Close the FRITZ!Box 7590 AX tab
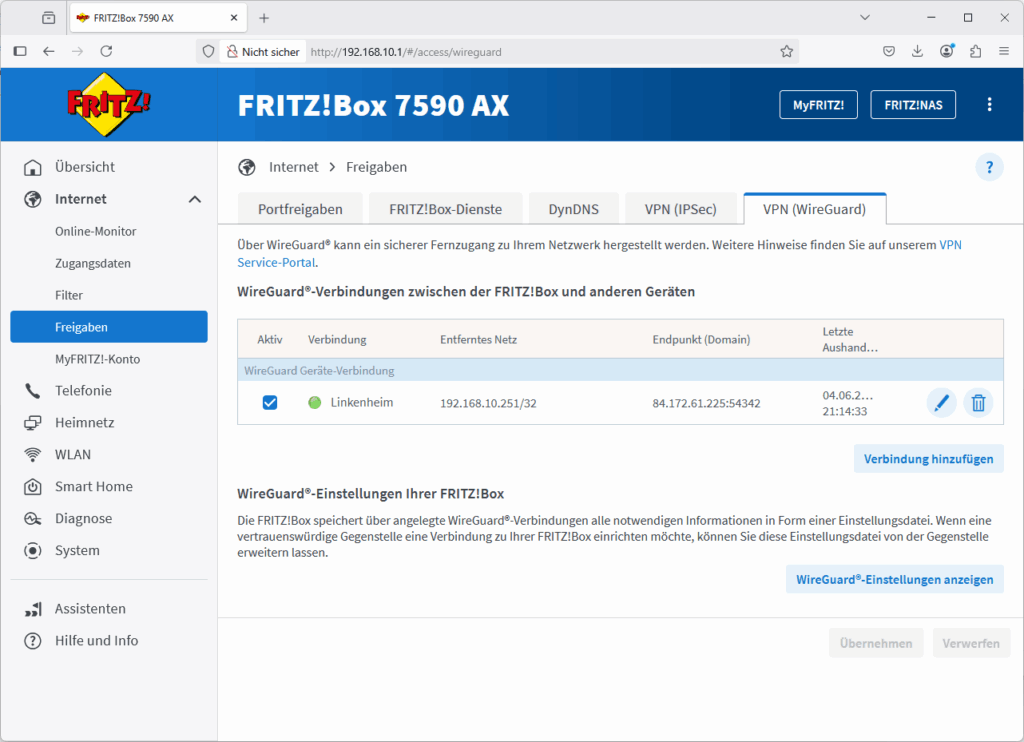Viewport: 1024px width, 742px height. click(234, 18)
